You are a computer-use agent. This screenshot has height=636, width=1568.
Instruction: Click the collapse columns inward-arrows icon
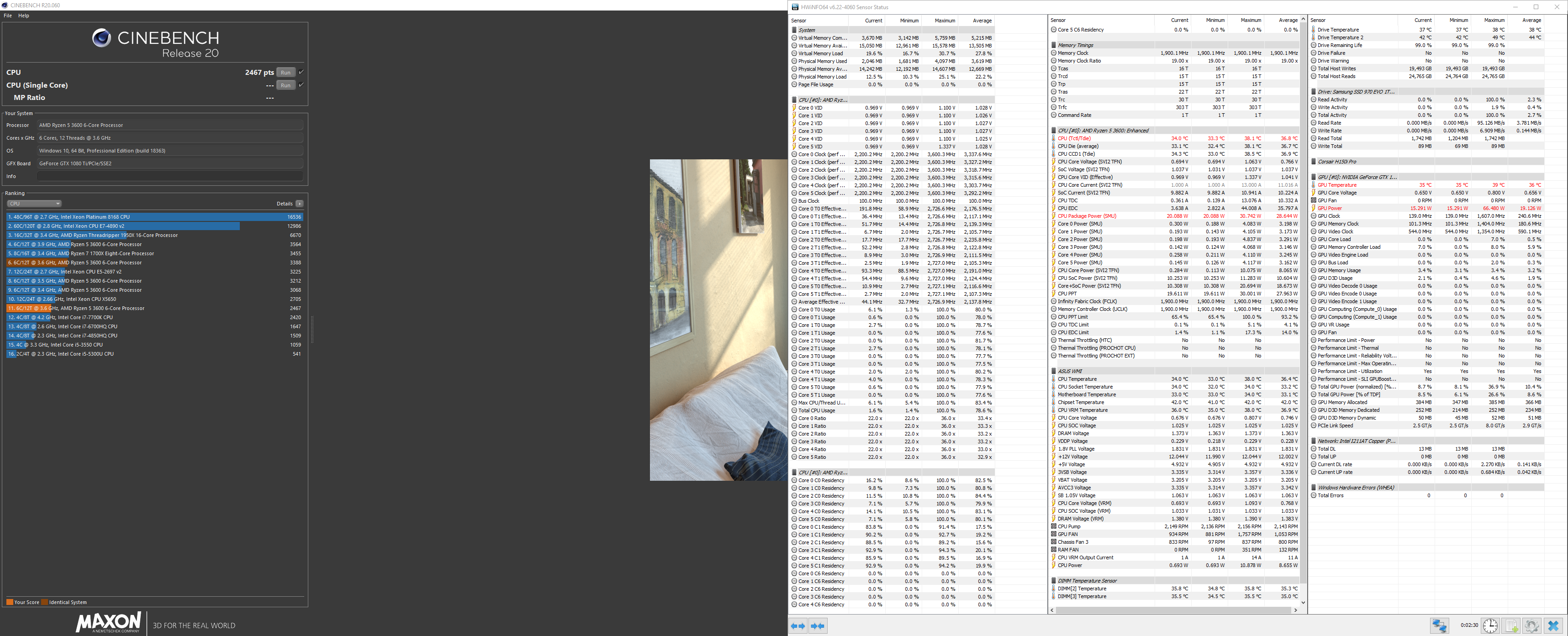tap(818, 625)
